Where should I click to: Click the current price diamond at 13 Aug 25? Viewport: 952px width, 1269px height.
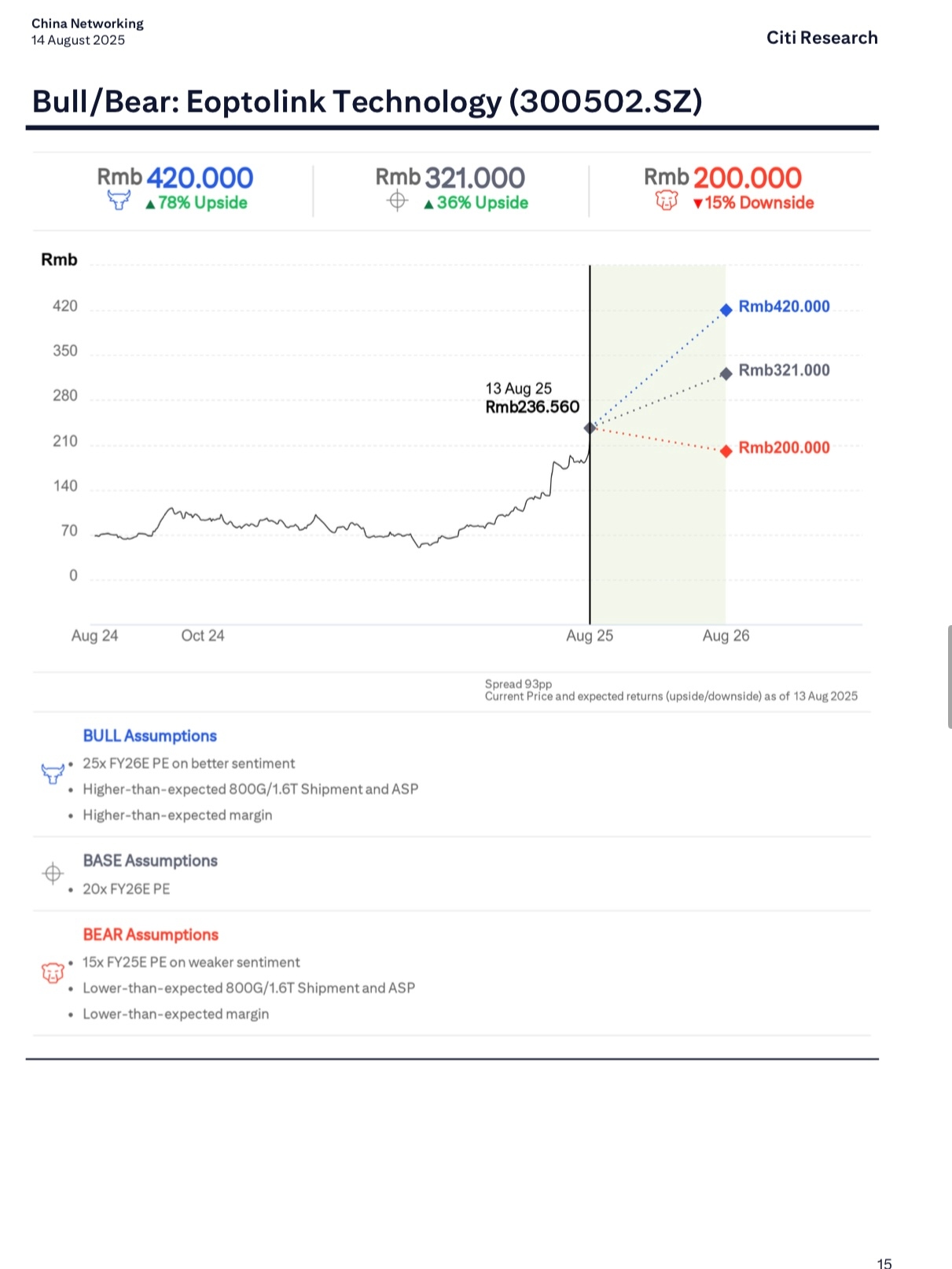(590, 428)
